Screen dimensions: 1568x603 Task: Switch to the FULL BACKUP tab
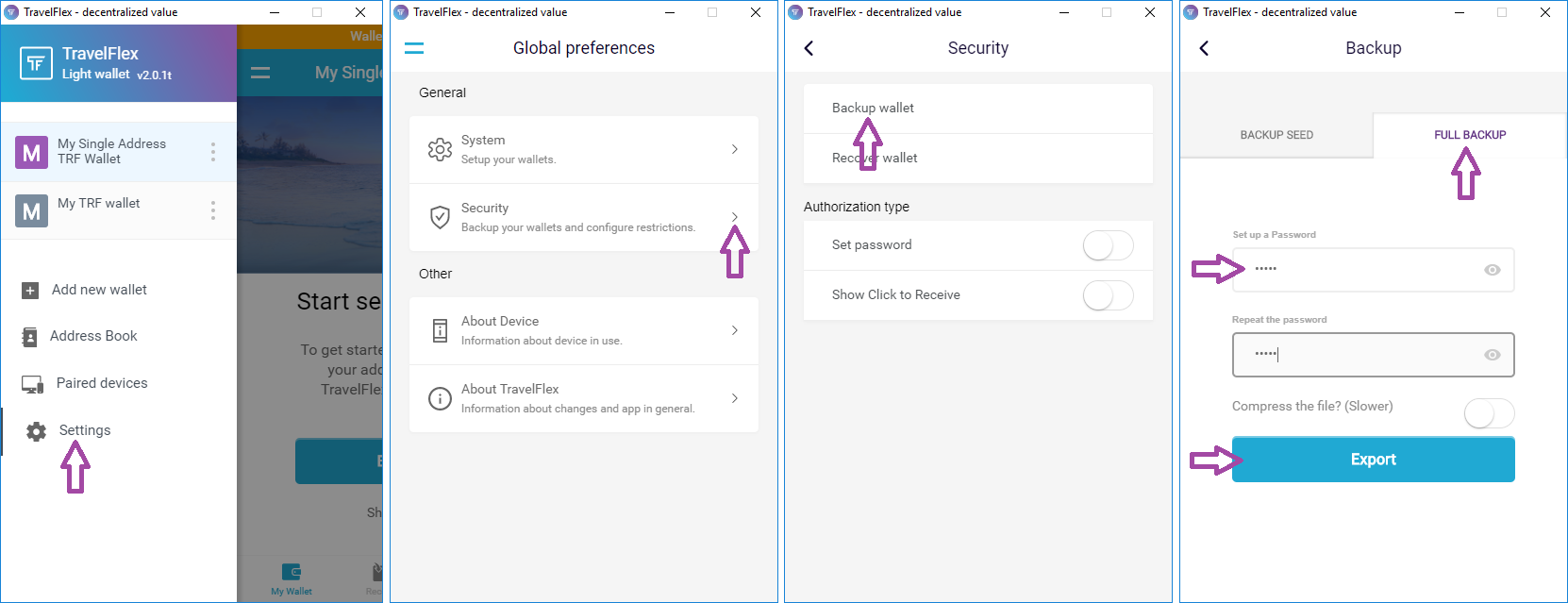click(1470, 135)
